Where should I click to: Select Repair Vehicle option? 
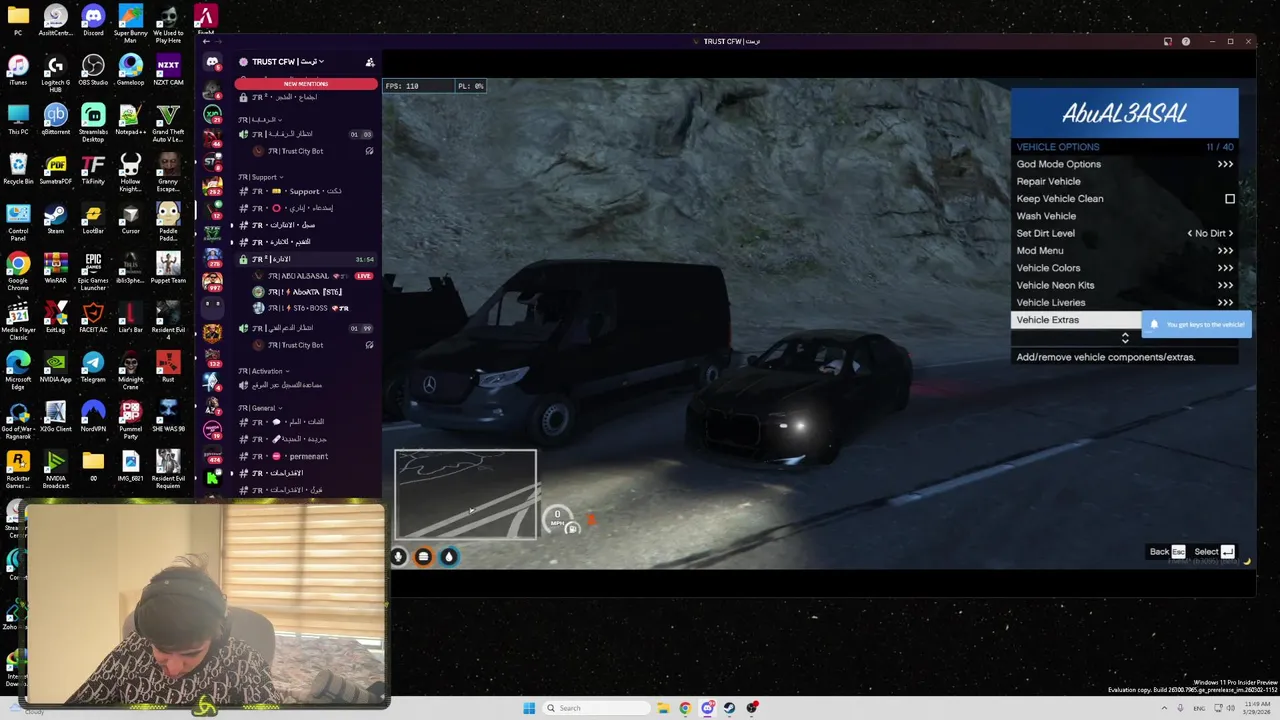click(x=1125, y=181)
